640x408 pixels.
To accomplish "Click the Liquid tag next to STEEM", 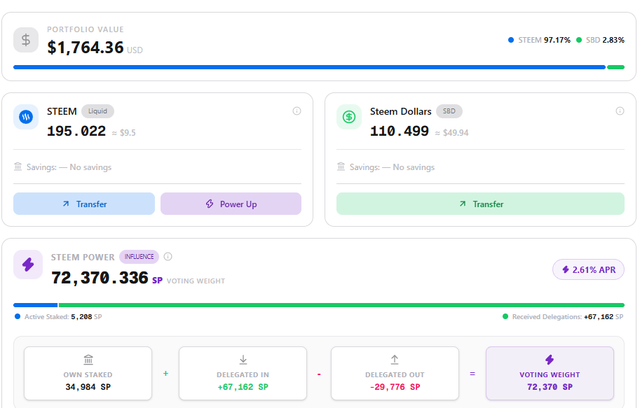I will [98, 111].
